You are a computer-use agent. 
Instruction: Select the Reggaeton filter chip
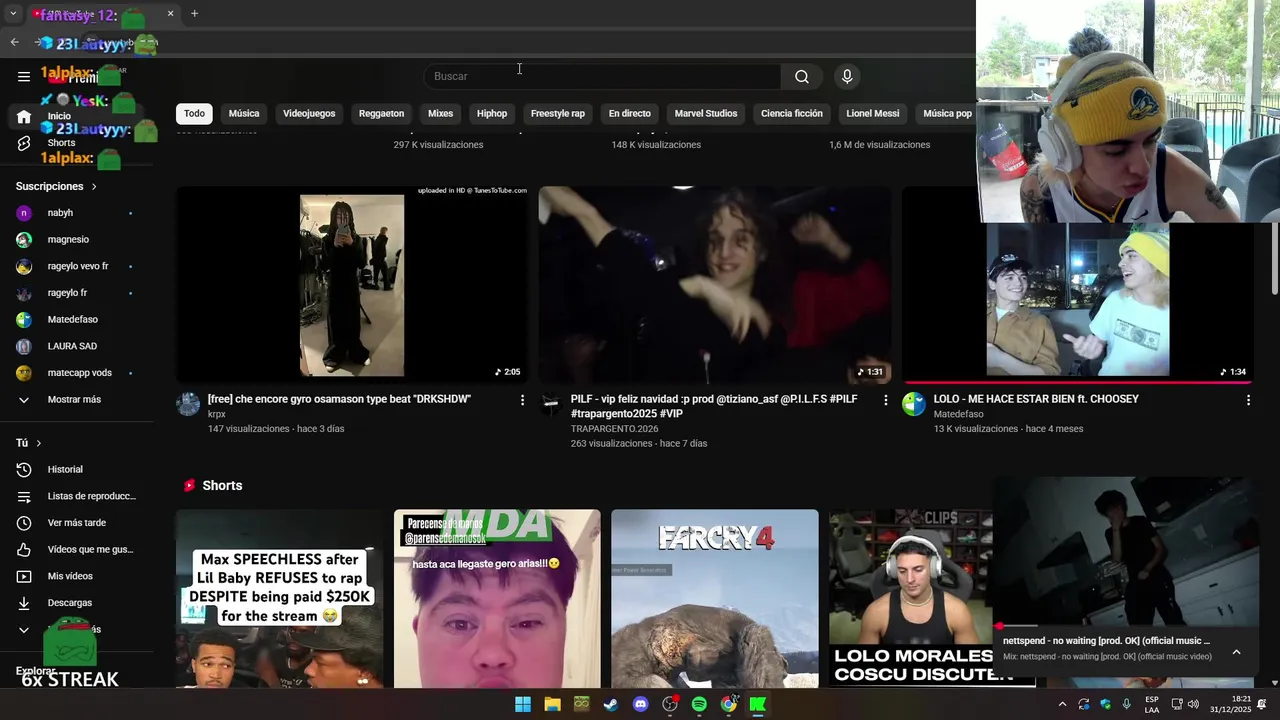pyautogui.click(x=381, y=113)
